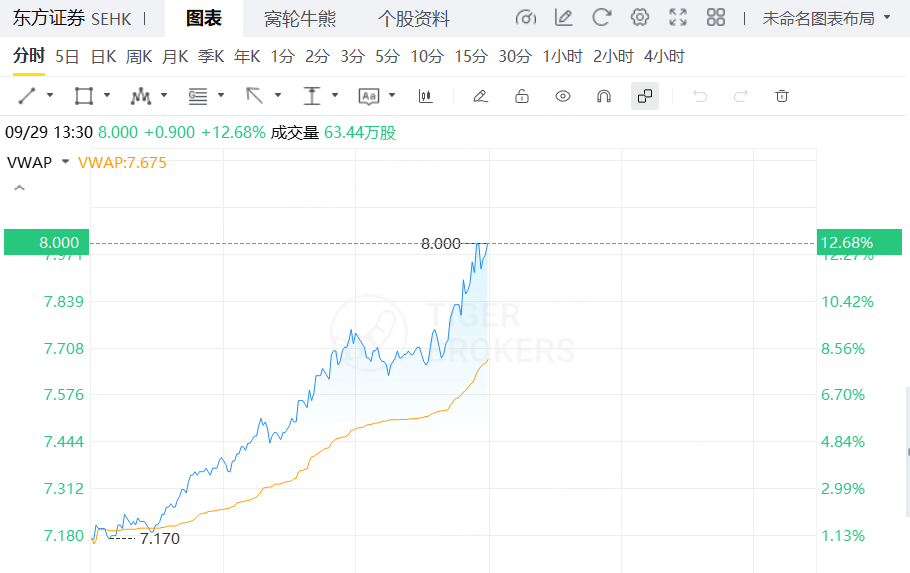Click the pencil edit drawing icon
This screenshot has width=910, height=573.
click(x=480, y=96)
